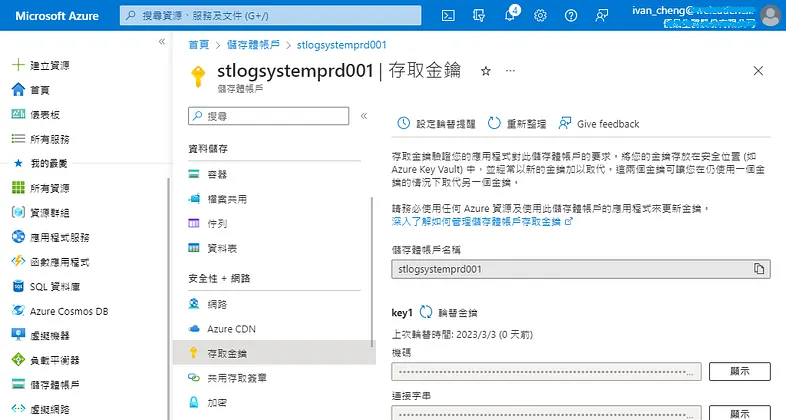Open the notifications bell
This screenshot has height=420, width=786.
510,15
